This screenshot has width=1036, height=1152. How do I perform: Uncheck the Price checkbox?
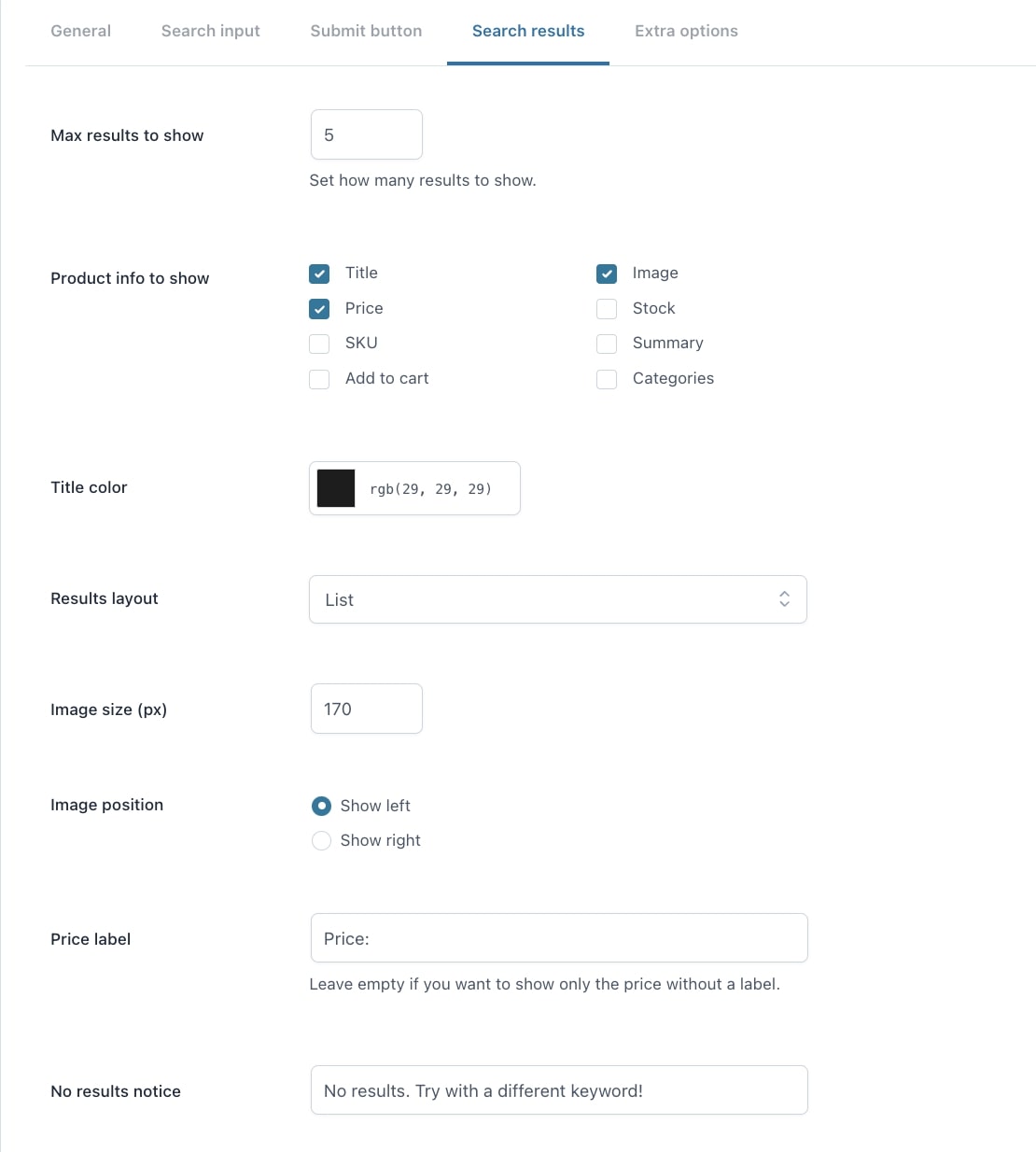(319, 309)
